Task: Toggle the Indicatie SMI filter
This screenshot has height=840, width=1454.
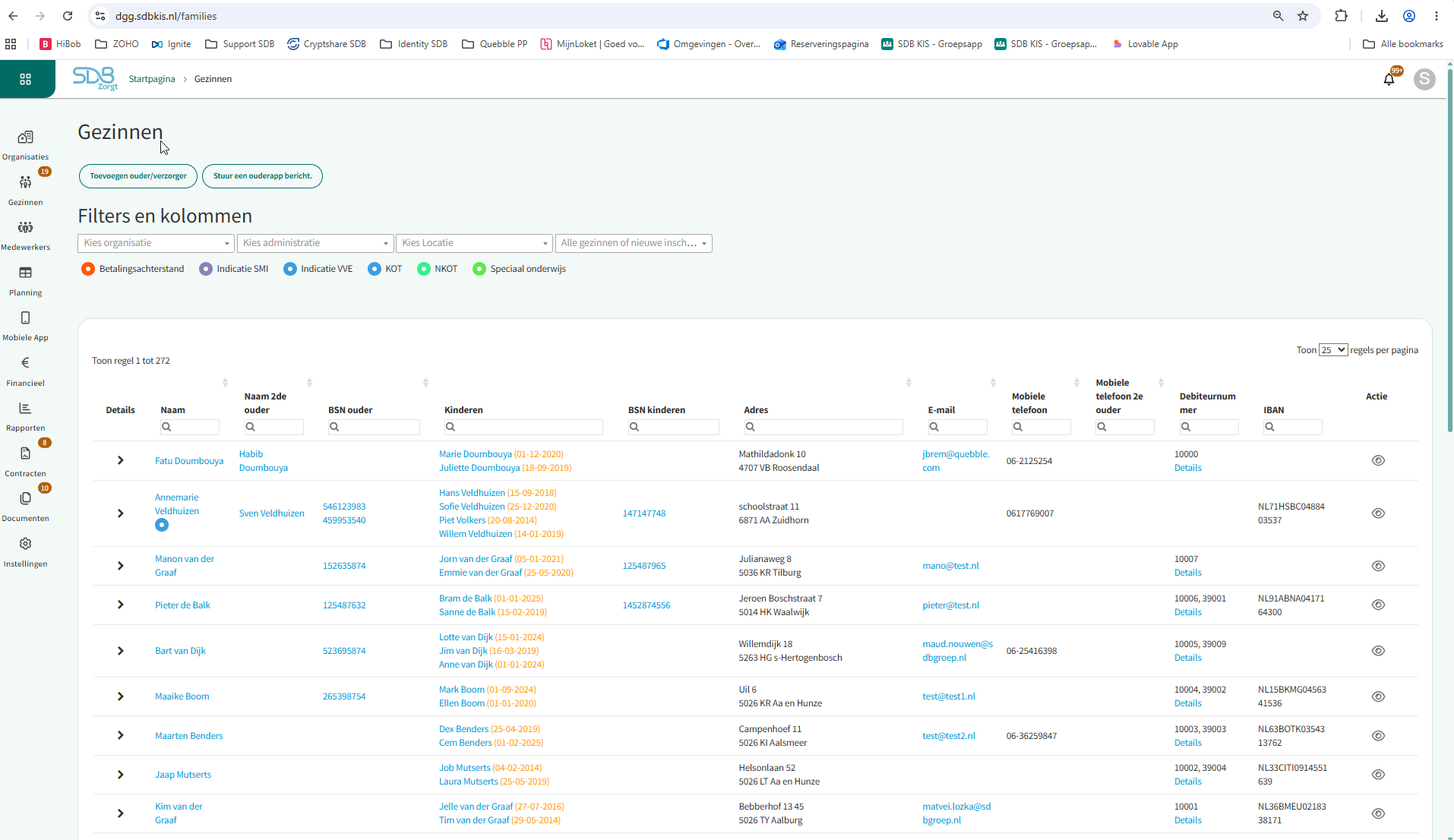Action: click(x=206, y=269)
